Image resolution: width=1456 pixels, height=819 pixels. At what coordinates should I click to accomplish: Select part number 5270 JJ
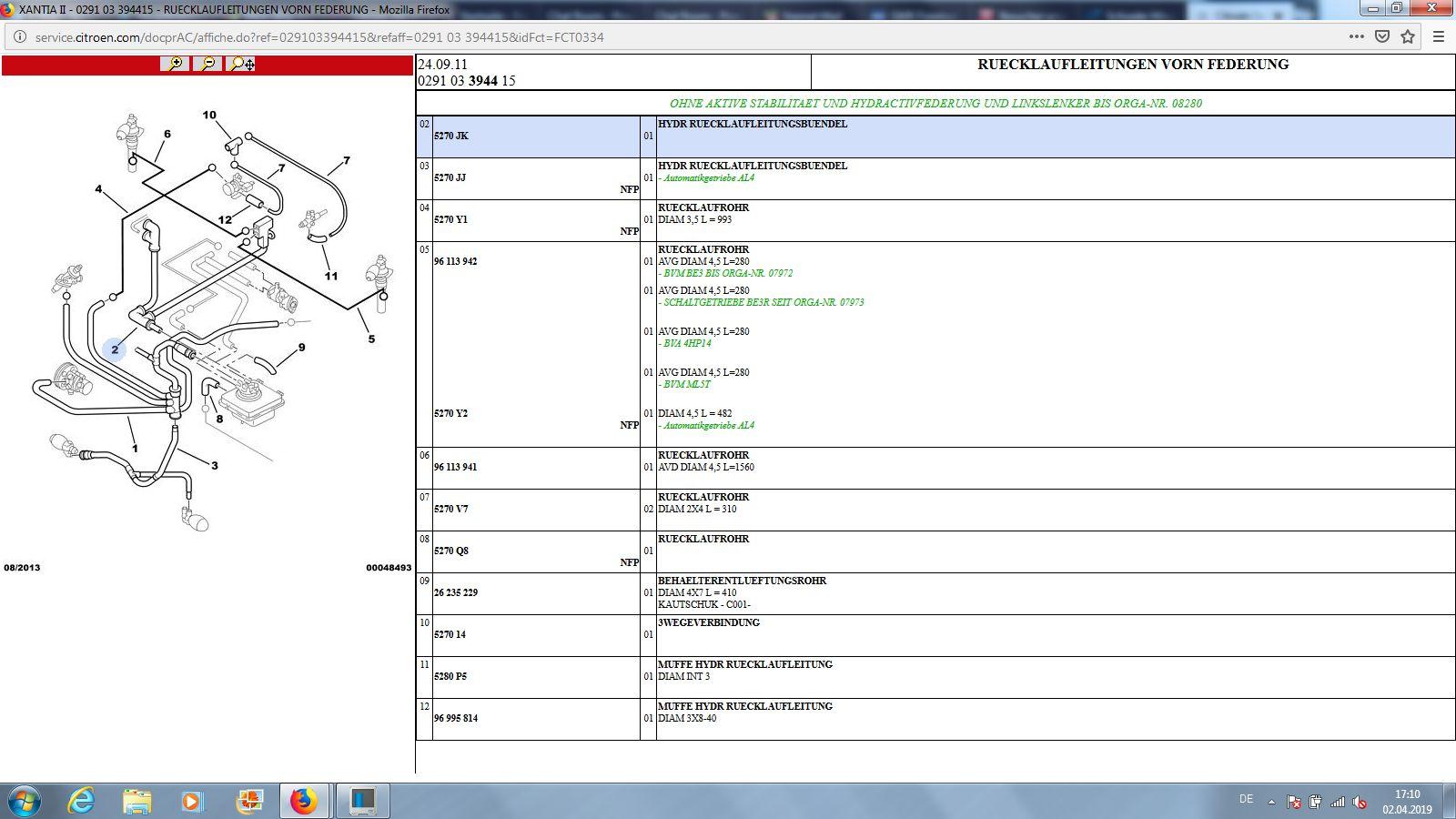coord(450,177)
